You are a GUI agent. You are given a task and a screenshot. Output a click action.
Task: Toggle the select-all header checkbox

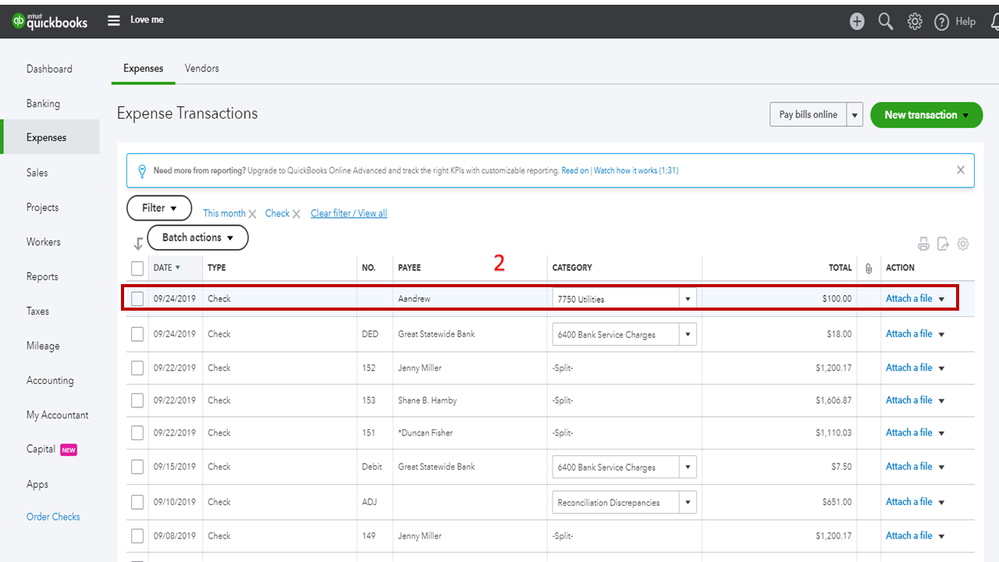point(137,268)
